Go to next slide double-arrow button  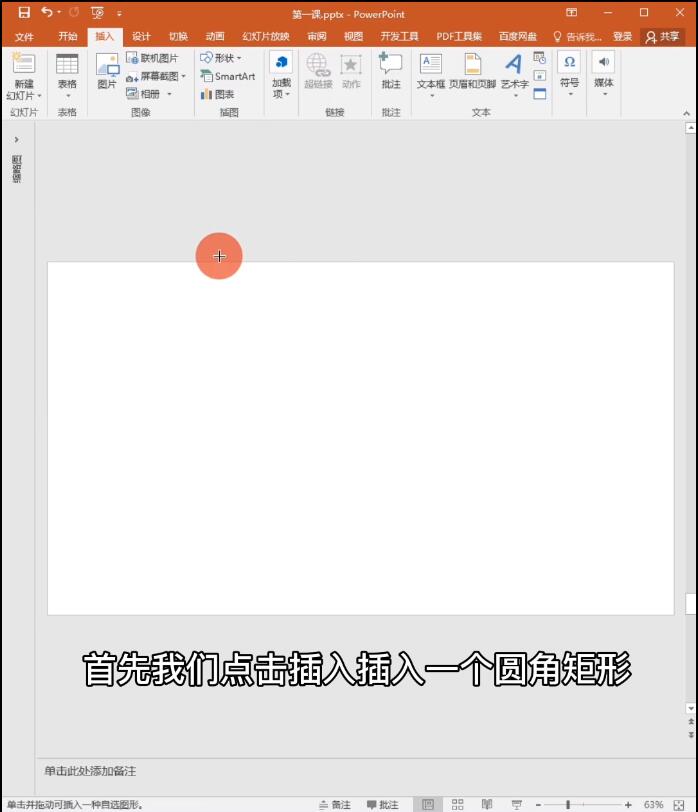(691, 734)
